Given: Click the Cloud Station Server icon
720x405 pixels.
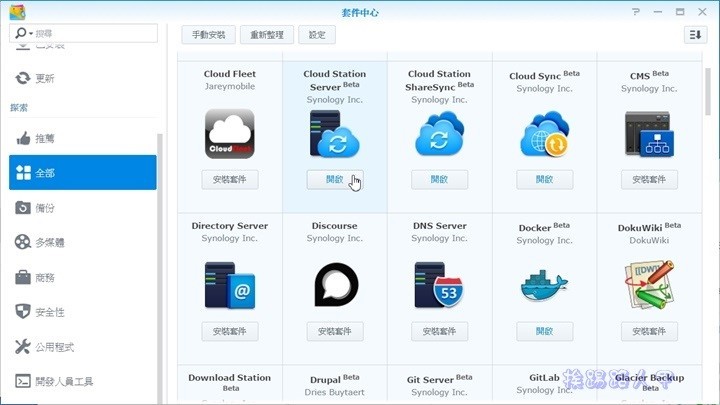Looking at the screenshot, I should coord(334,134).
